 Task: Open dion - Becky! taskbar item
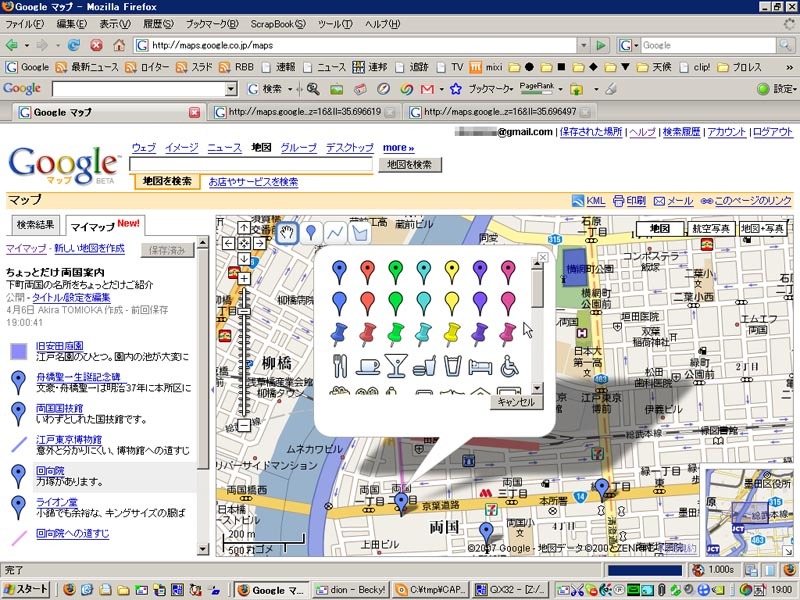[x=351, y=590]
